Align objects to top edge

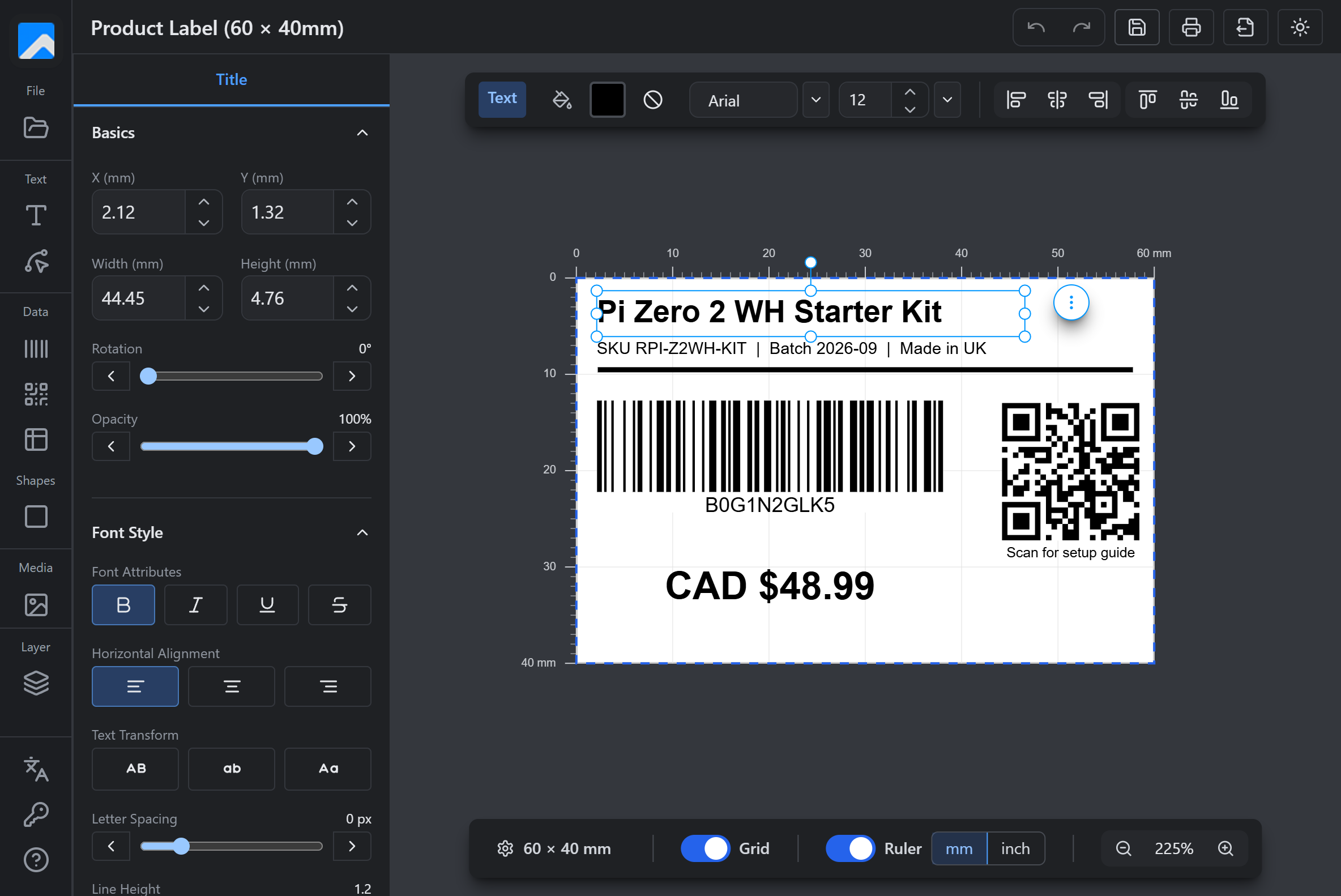(1147, 100)
